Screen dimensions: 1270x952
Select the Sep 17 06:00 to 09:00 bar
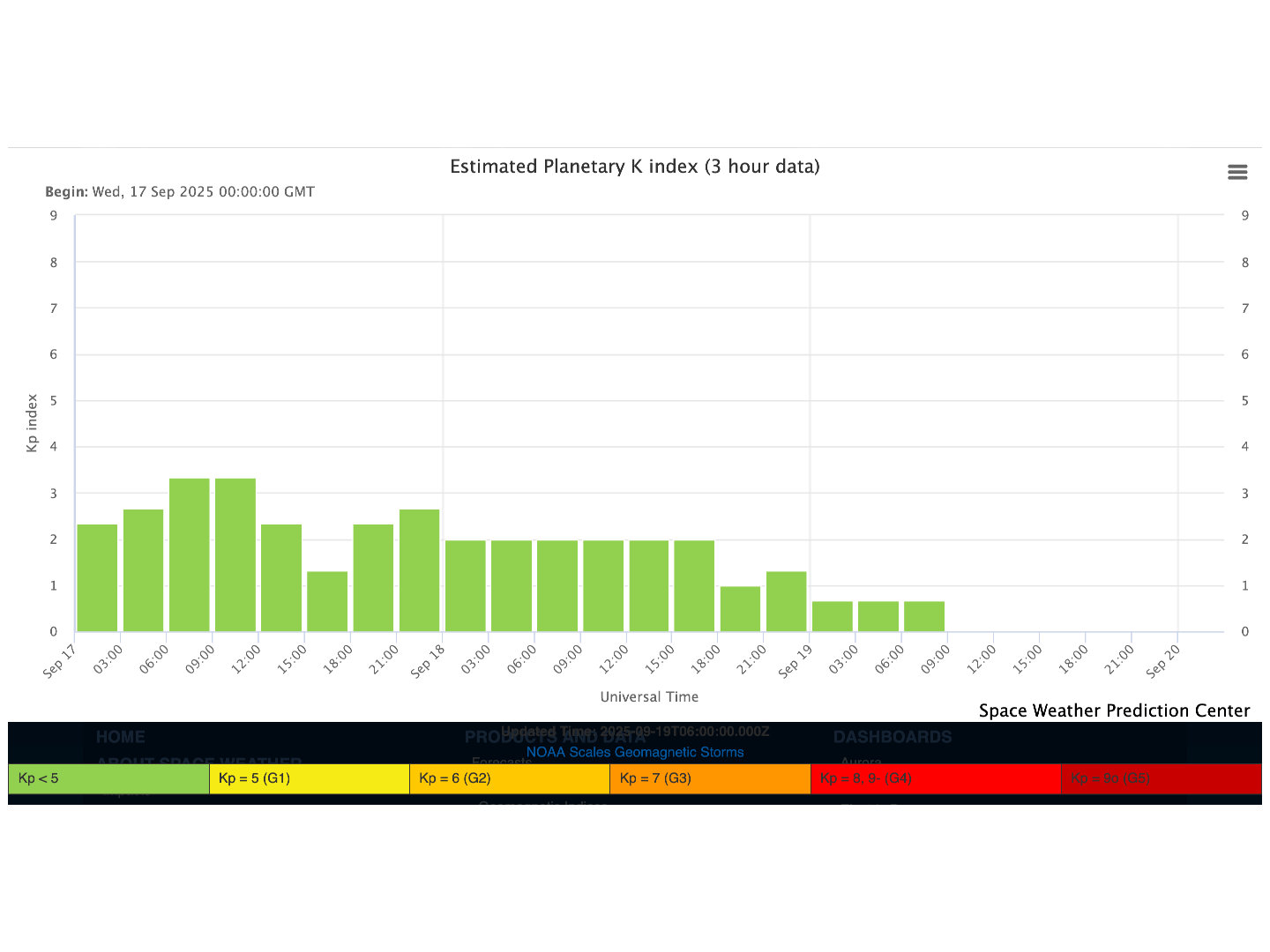[x=190, y=555]
